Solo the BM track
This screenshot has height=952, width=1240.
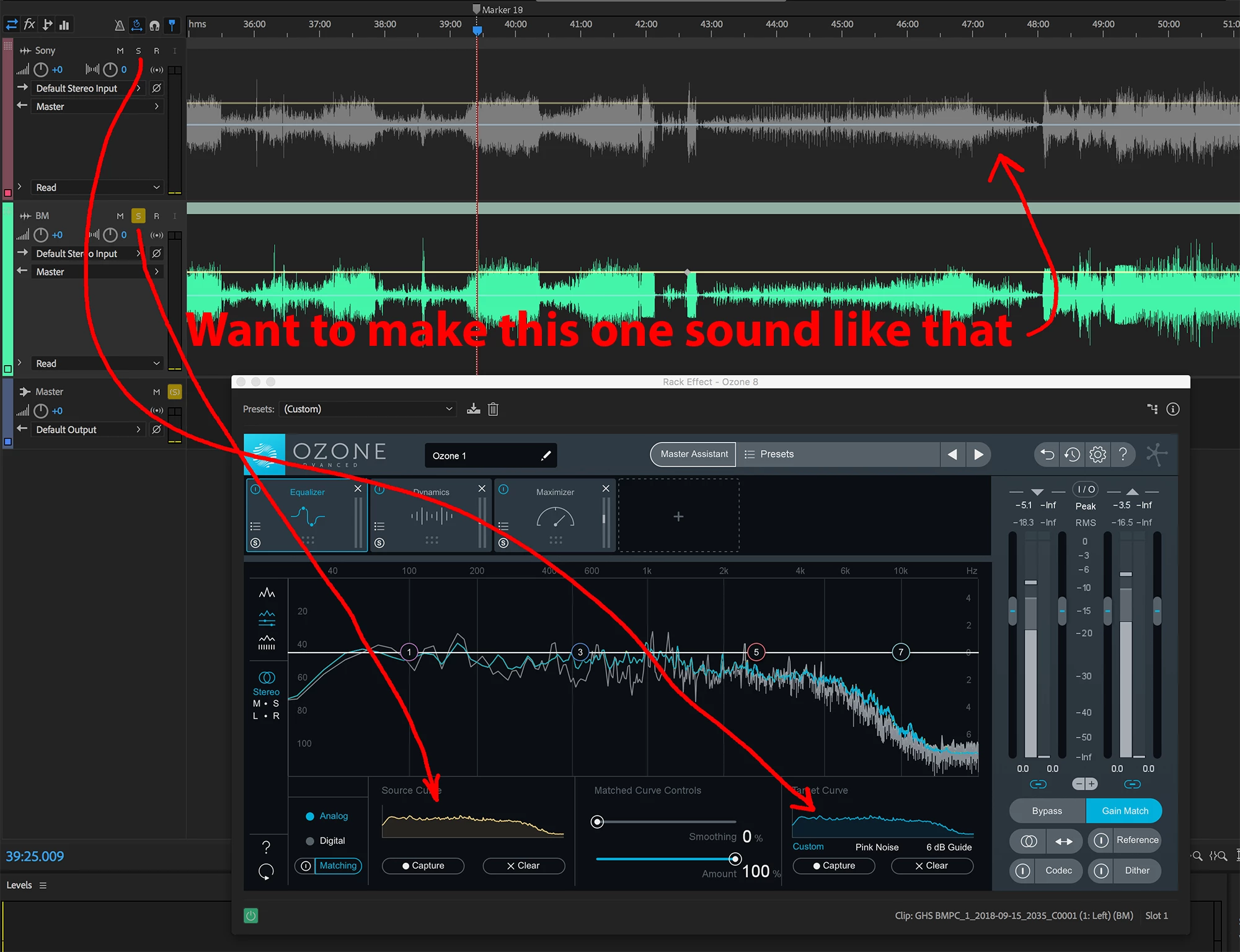pyautogui.click(x=138, y=216)
